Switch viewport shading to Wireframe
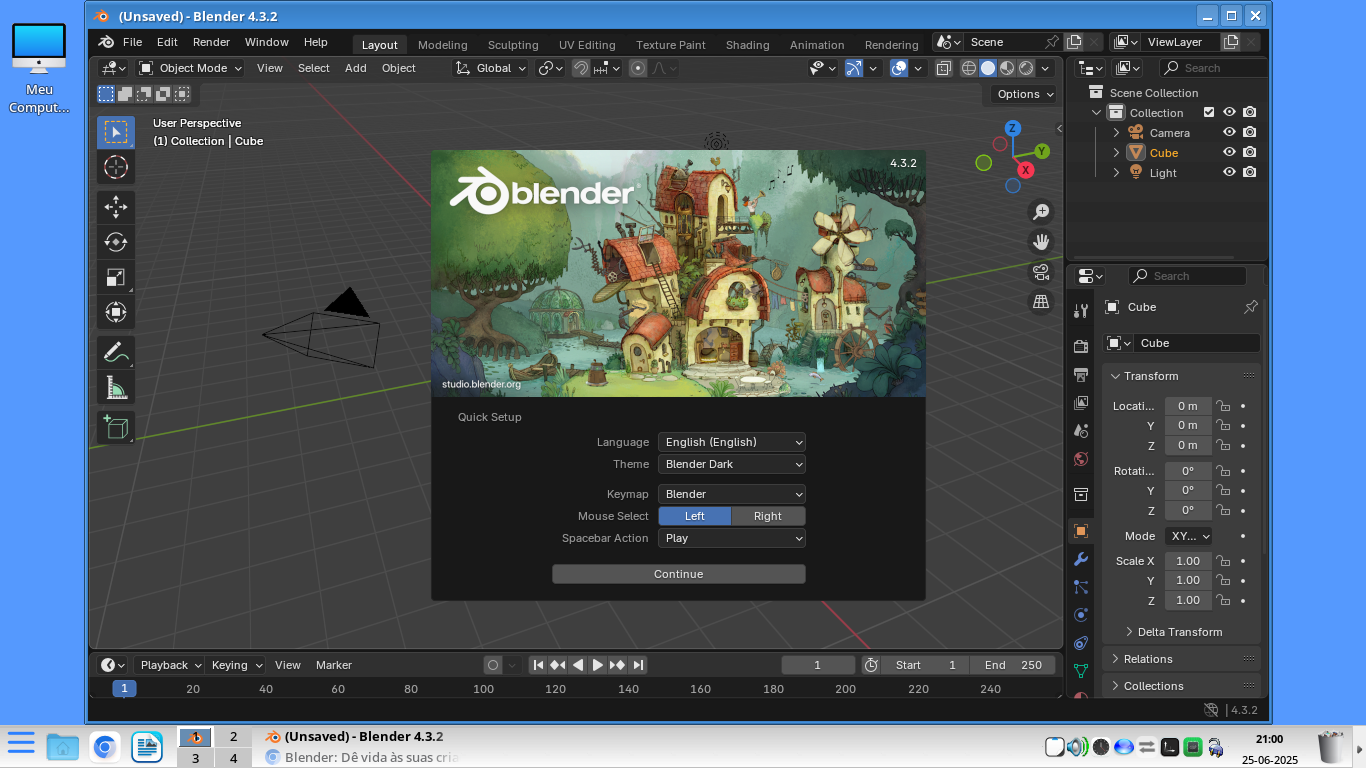 (968, 68)
